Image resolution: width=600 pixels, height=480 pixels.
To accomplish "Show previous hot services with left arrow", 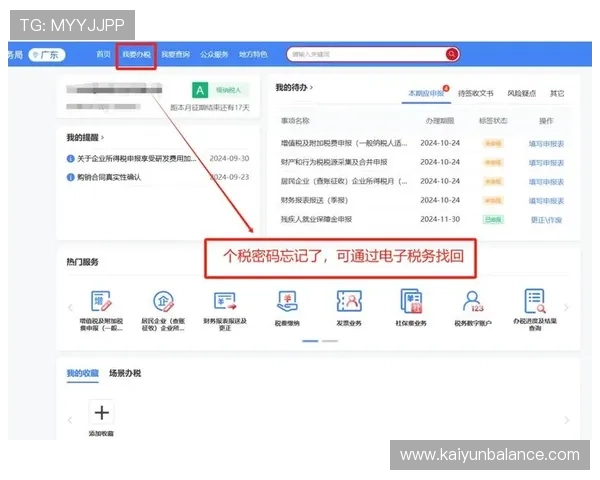I will point(70,308).
